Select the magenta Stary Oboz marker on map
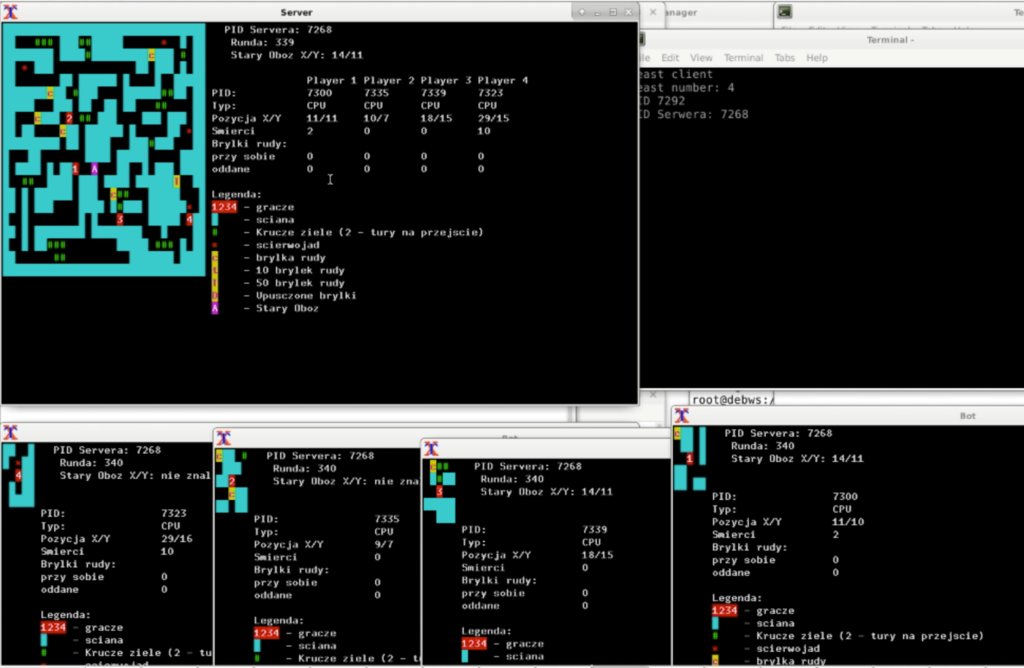 coord(95,169)
